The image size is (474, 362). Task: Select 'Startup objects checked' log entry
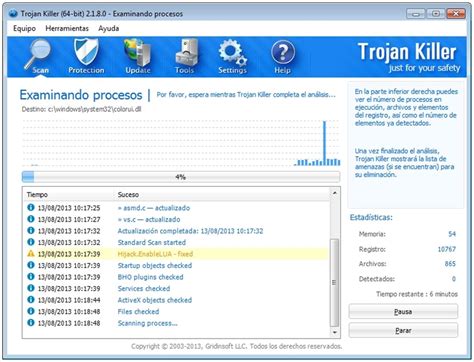point(177,265)
